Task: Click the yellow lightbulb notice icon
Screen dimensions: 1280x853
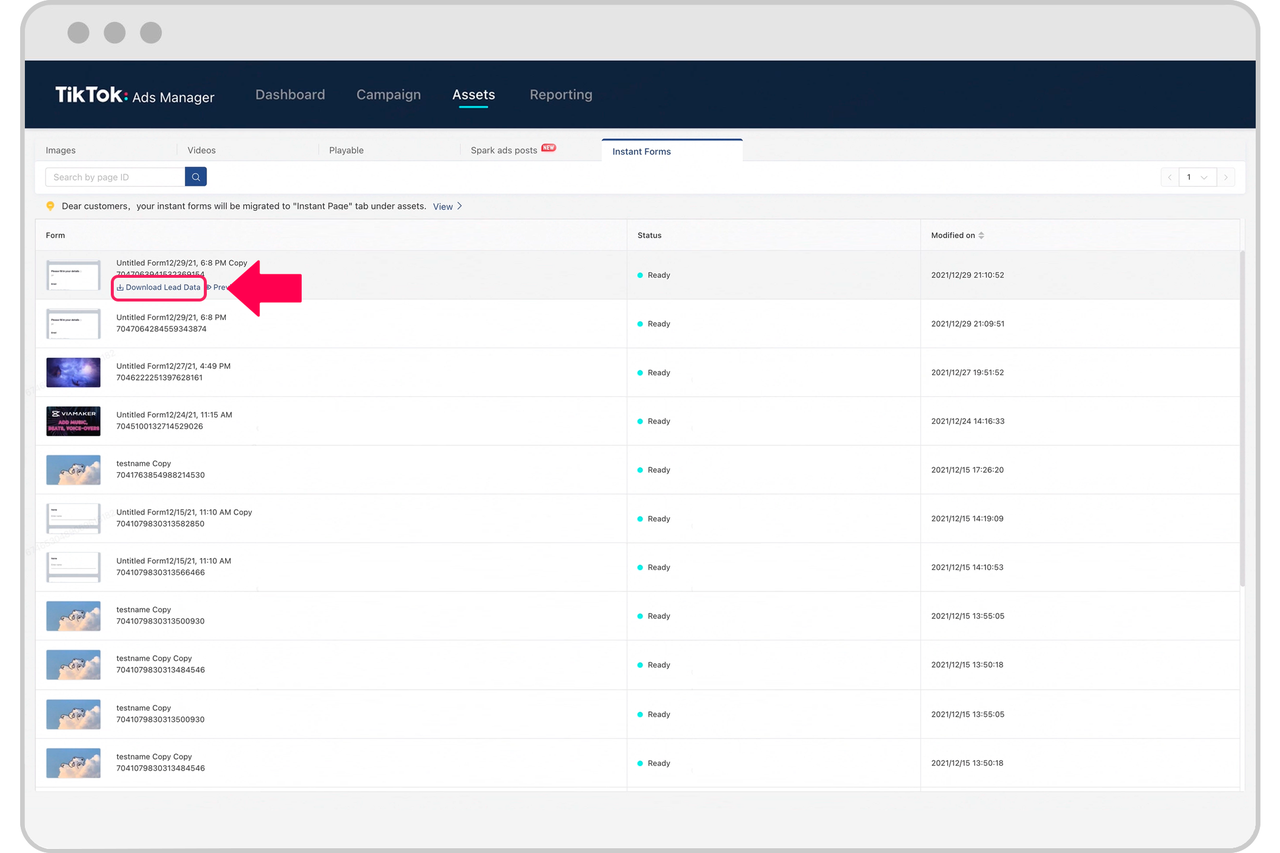Action: pyautogui.click(x=50, y=206)
